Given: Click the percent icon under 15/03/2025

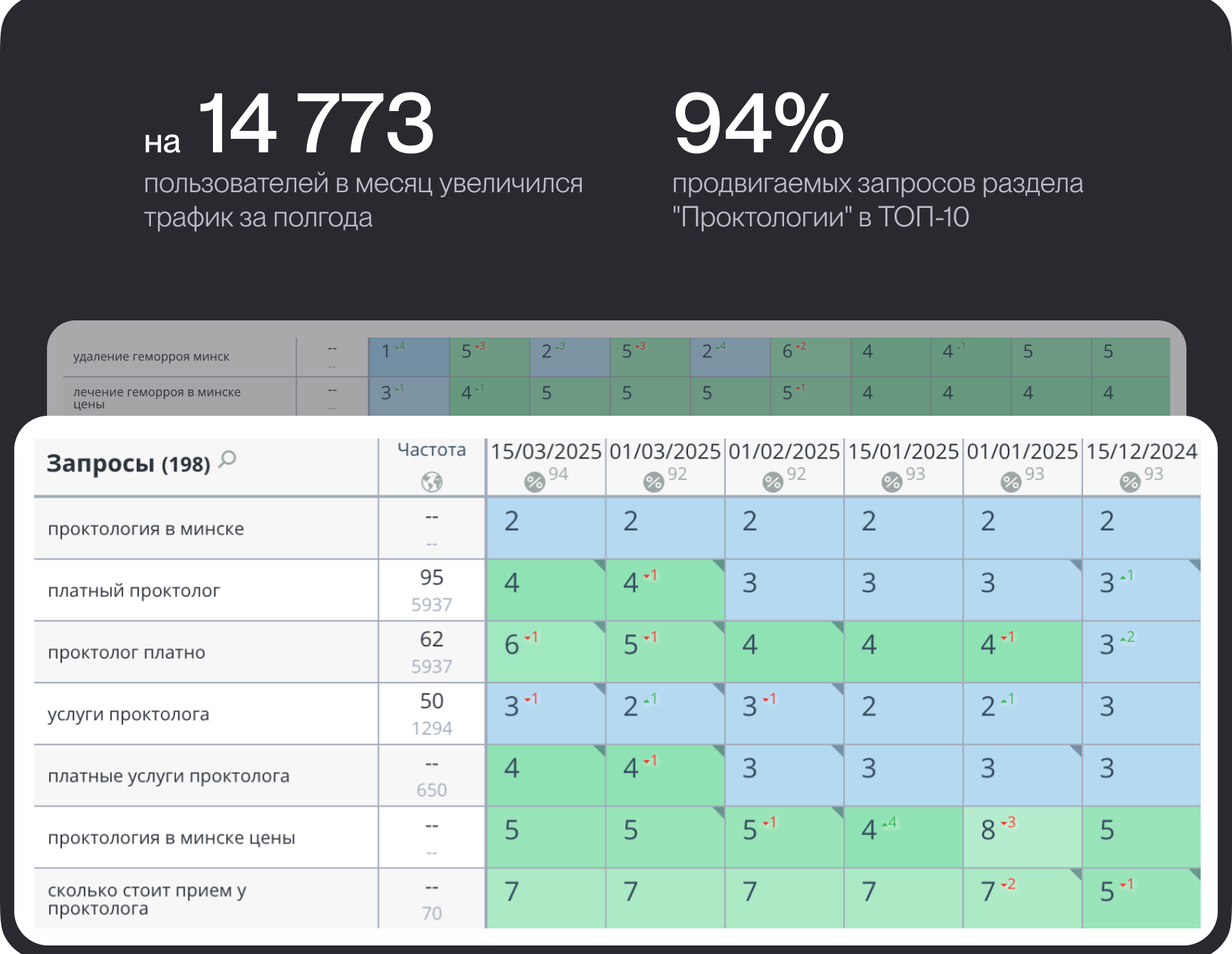Looking at the screenshot, I should (534, 482).
